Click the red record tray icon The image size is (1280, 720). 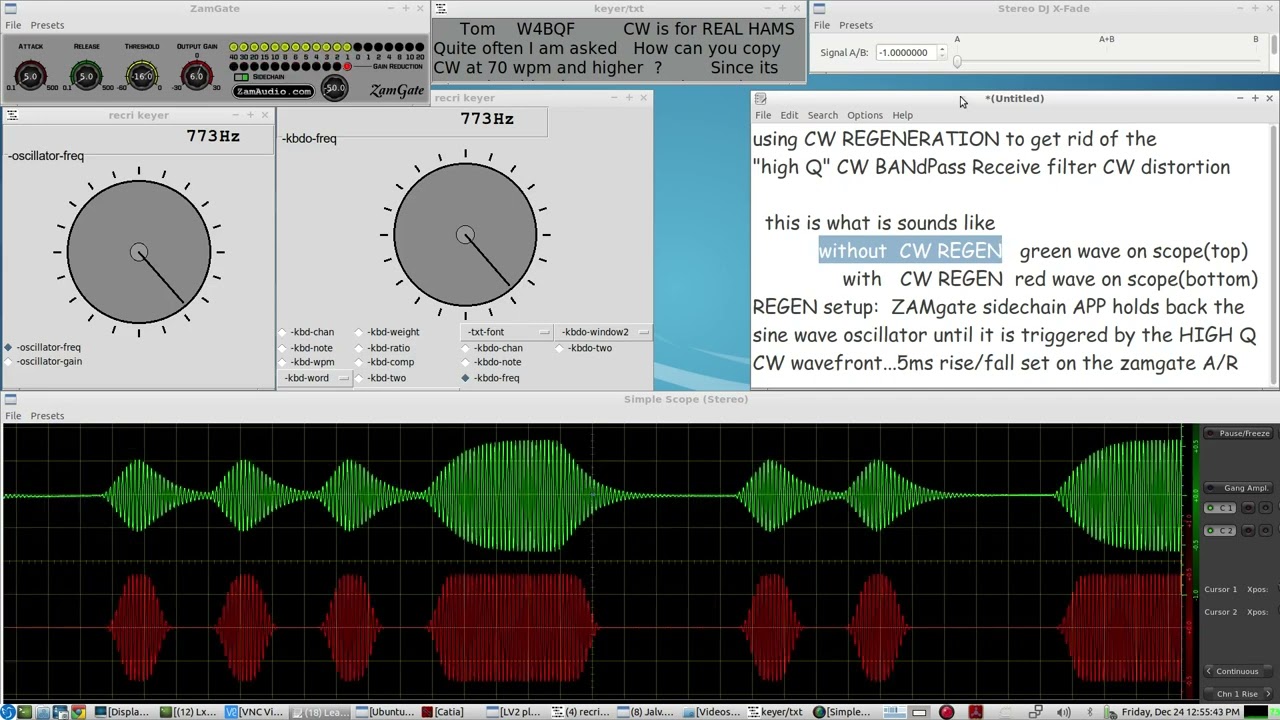tap(946, 712)
